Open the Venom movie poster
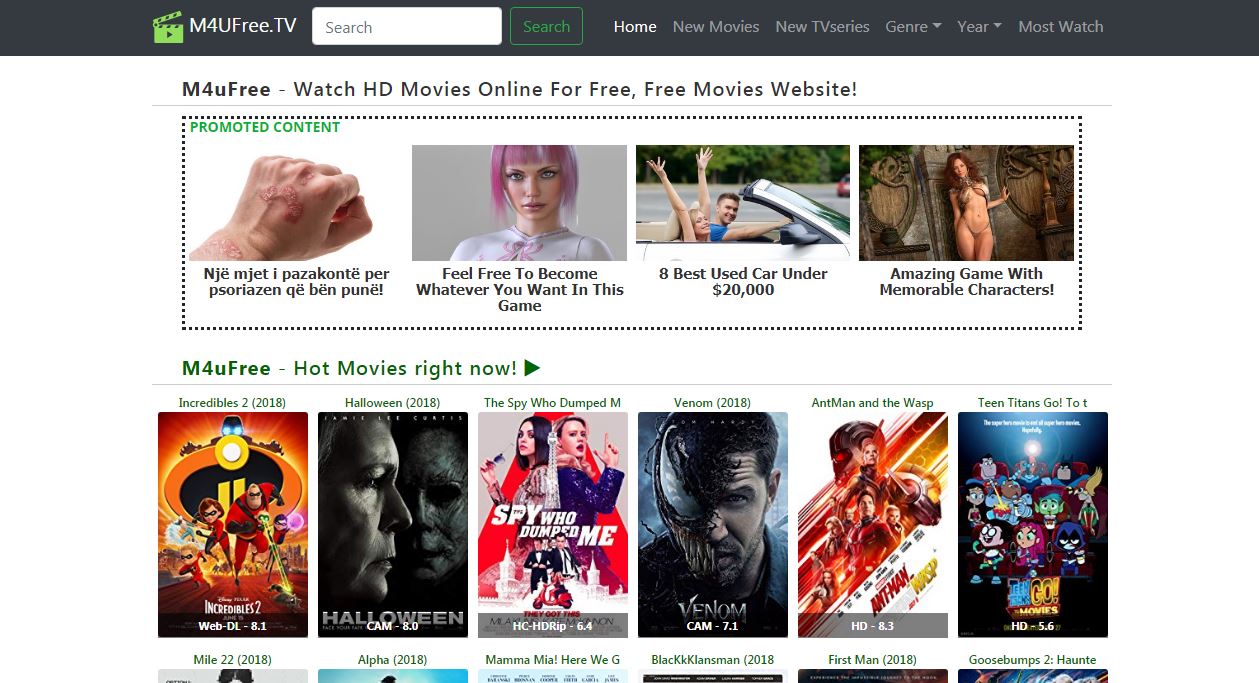The image size is (1259, 683). coord(713,525)
